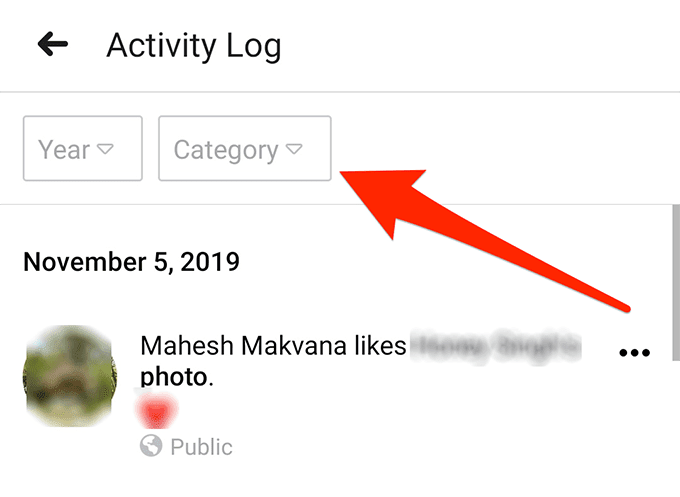
Task: Go back using the back arrow
Action: (52, 45)
